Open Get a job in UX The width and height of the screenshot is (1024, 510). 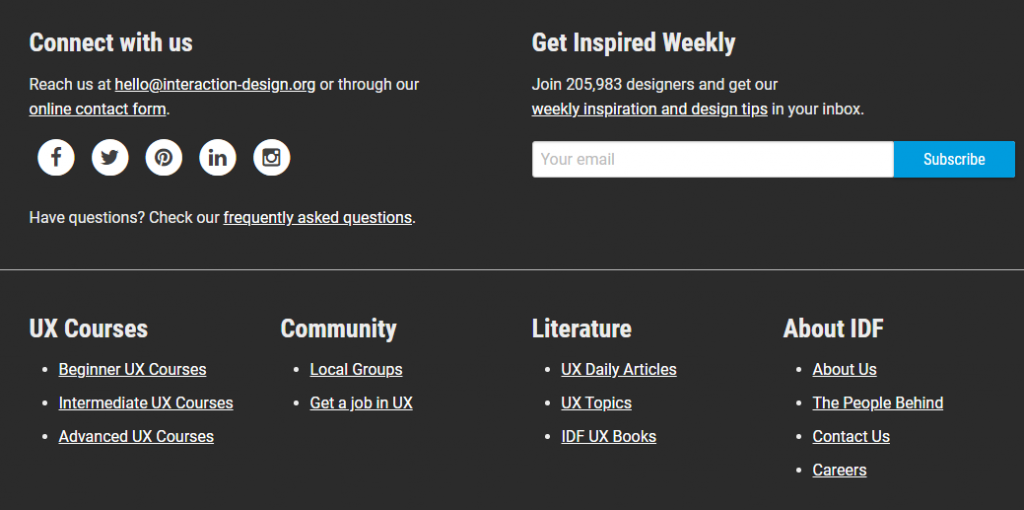tap(361, 403)
